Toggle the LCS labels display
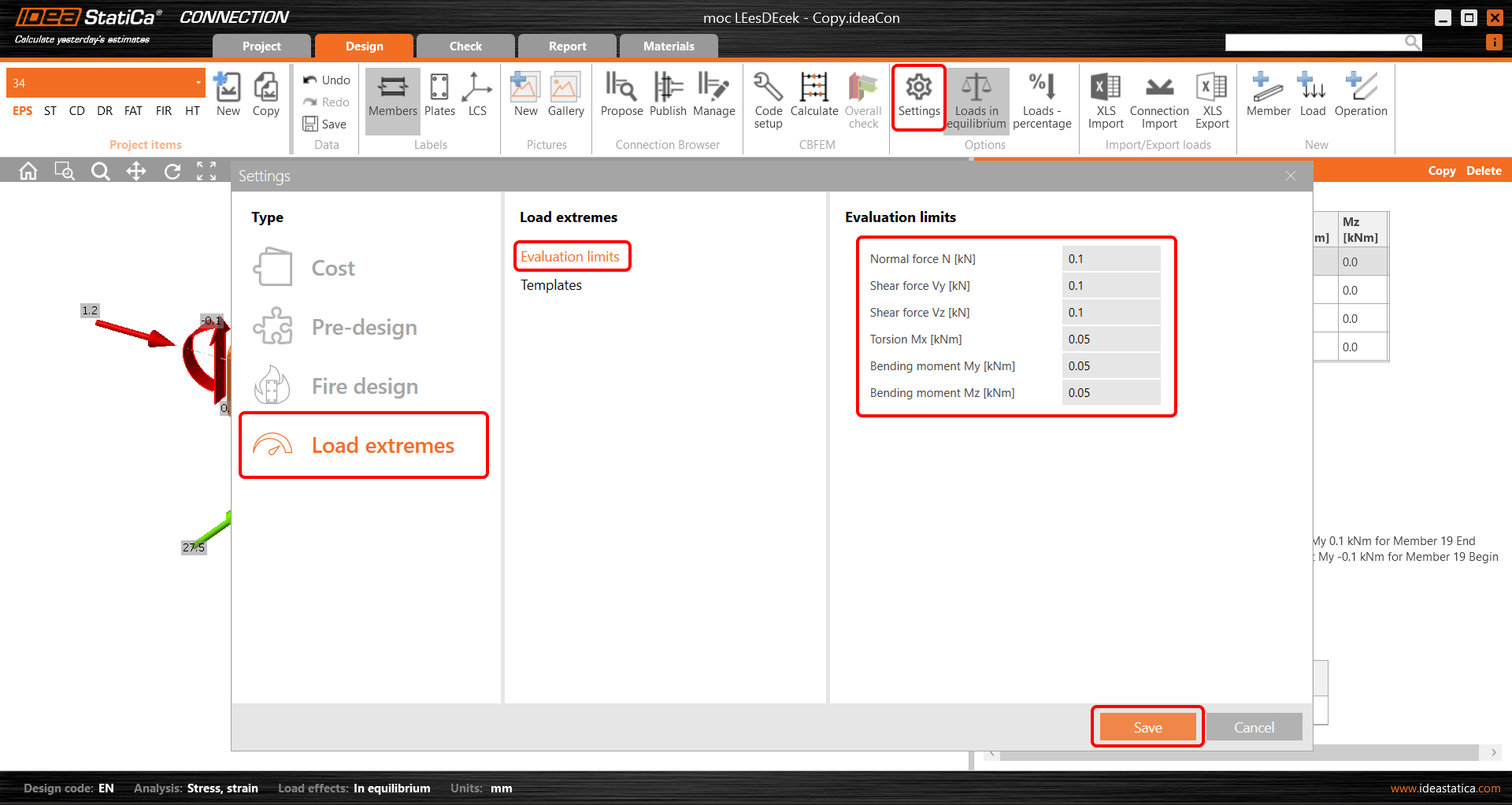The image size is (1512, 805). [x=477, y=96]
